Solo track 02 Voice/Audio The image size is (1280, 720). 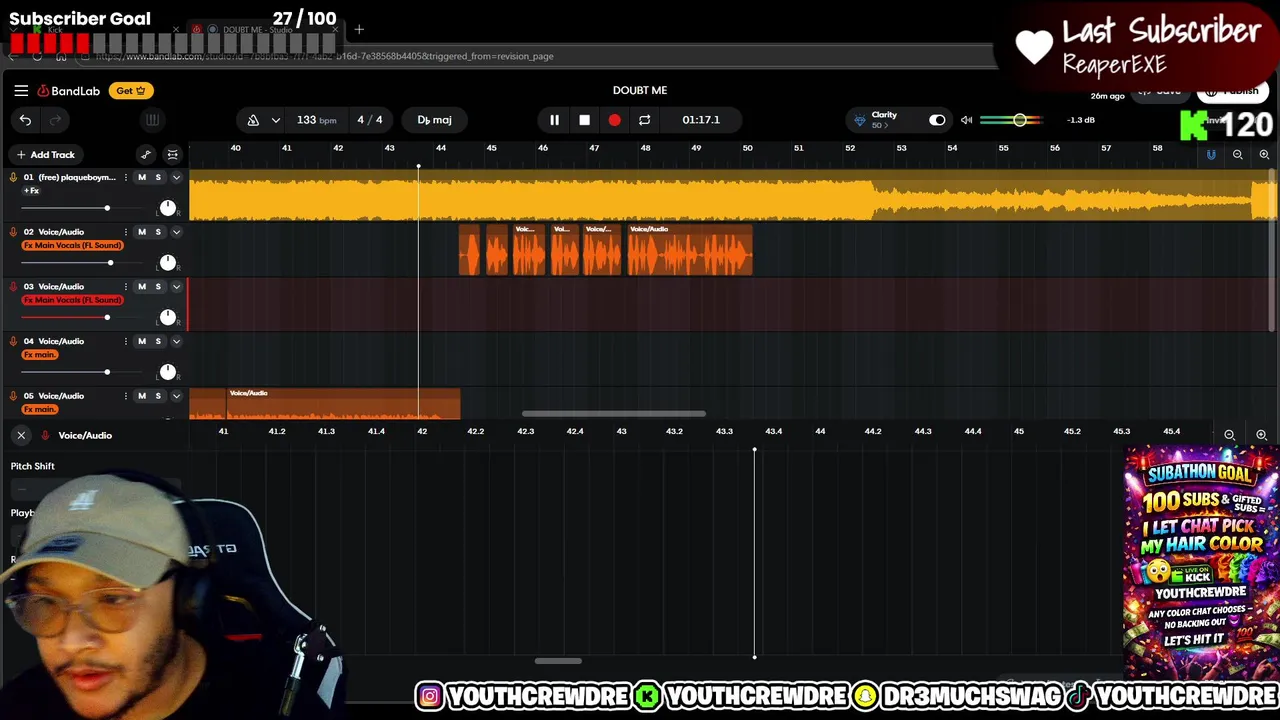[158, 232]
